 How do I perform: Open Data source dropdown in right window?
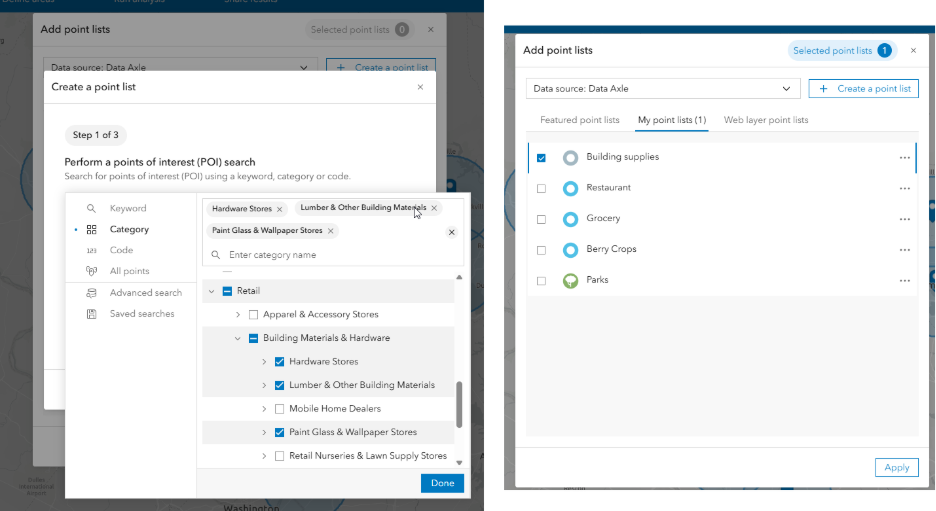[663, 88]
